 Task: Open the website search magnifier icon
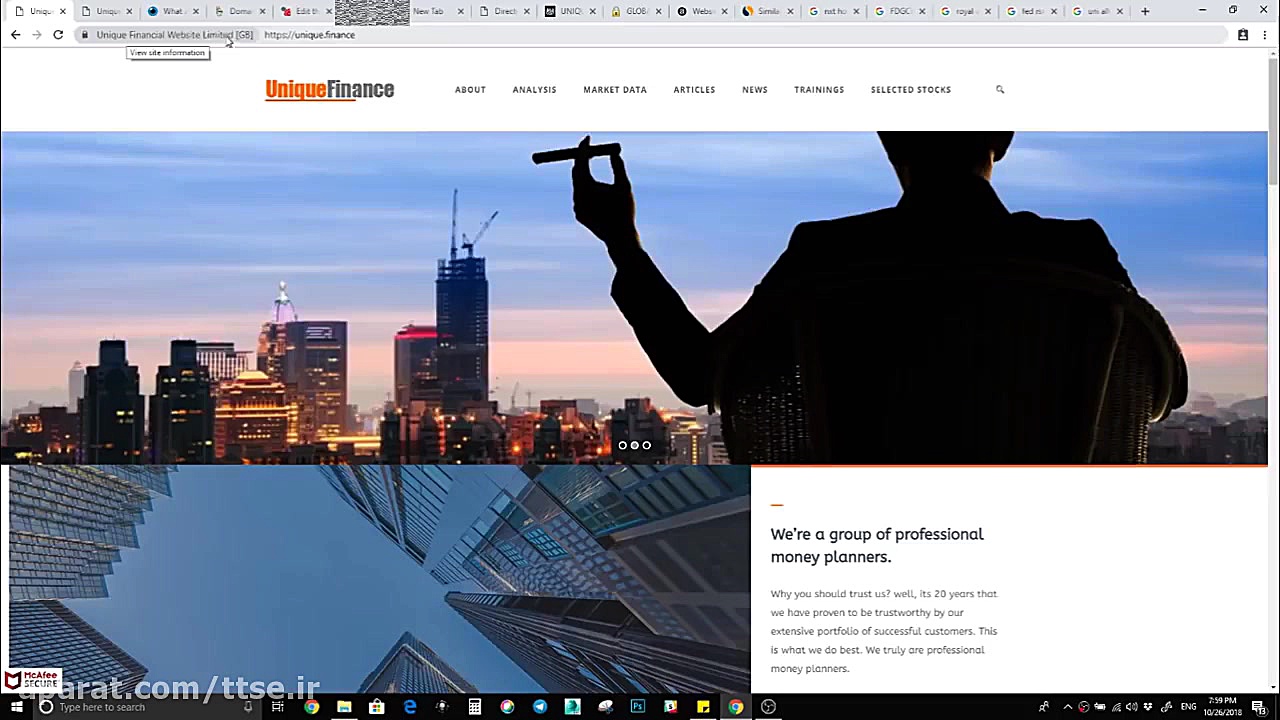click(1000, 90)
